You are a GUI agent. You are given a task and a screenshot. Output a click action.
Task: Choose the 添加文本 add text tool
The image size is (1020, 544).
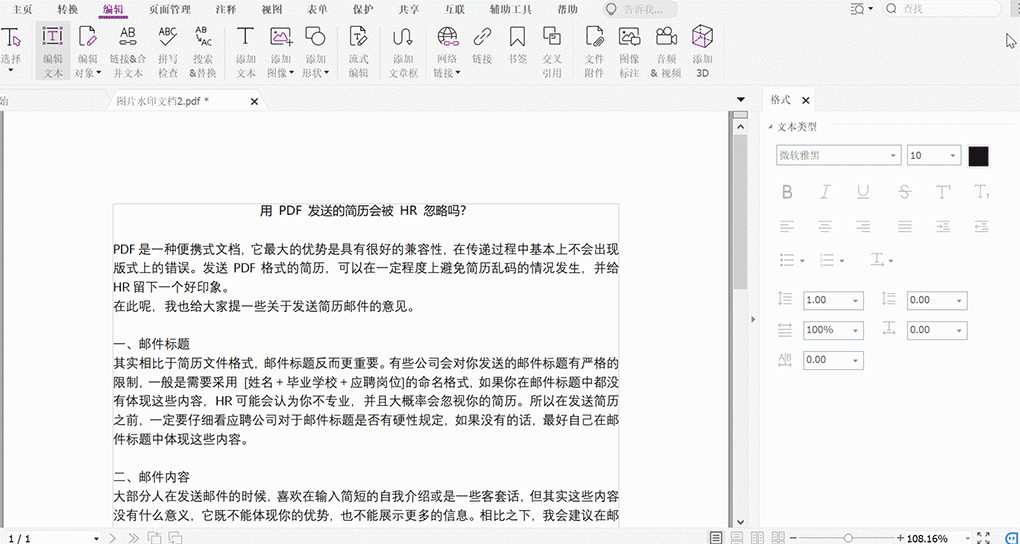tap(245, 51)
